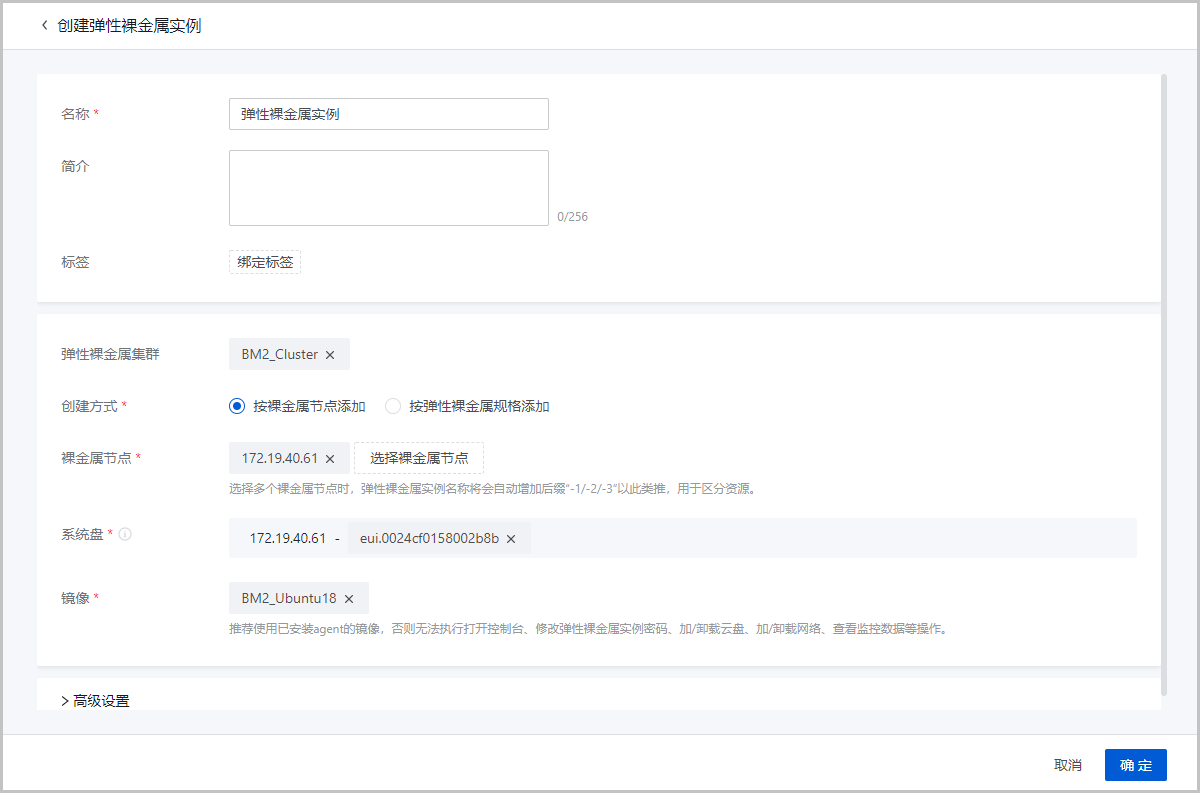The height and width of the screenshot is (793, 1200).
Task: Remove system disk eui.0024cf0158002b8b via X icon
Action: pyautogui.click(x=511, y=538)
